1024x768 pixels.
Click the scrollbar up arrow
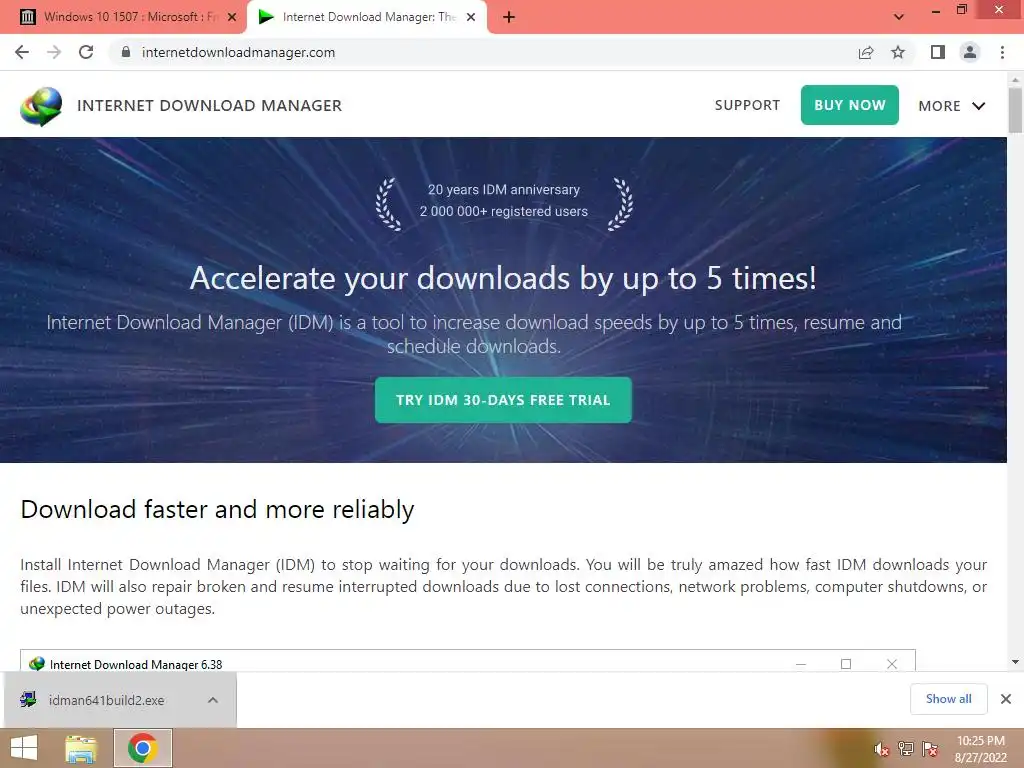pos(1015,79)
